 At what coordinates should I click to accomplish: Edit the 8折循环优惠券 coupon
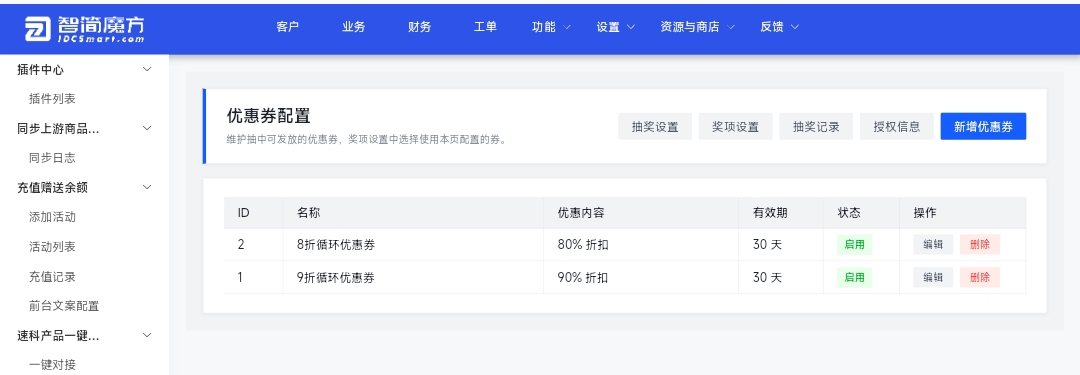point(933,244)
